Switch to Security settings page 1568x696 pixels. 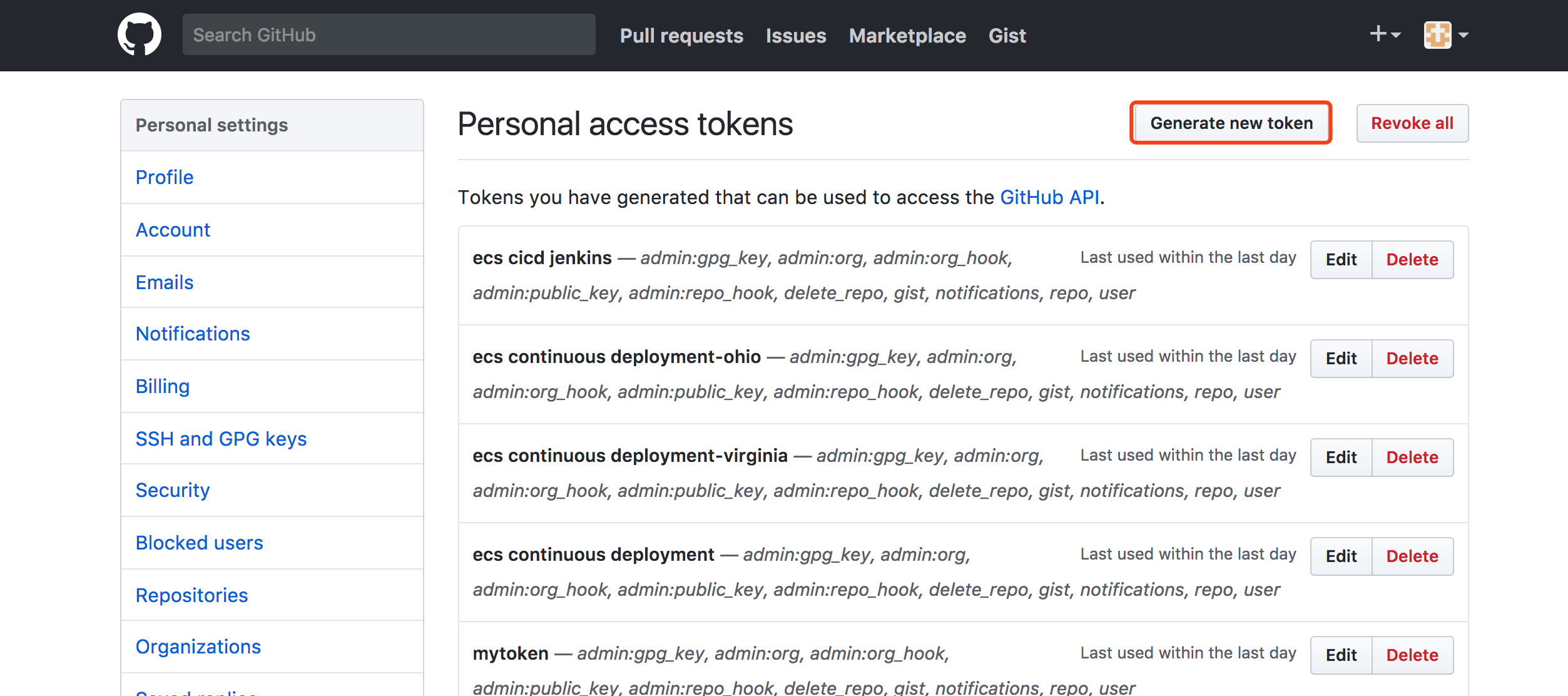(173, 490)
